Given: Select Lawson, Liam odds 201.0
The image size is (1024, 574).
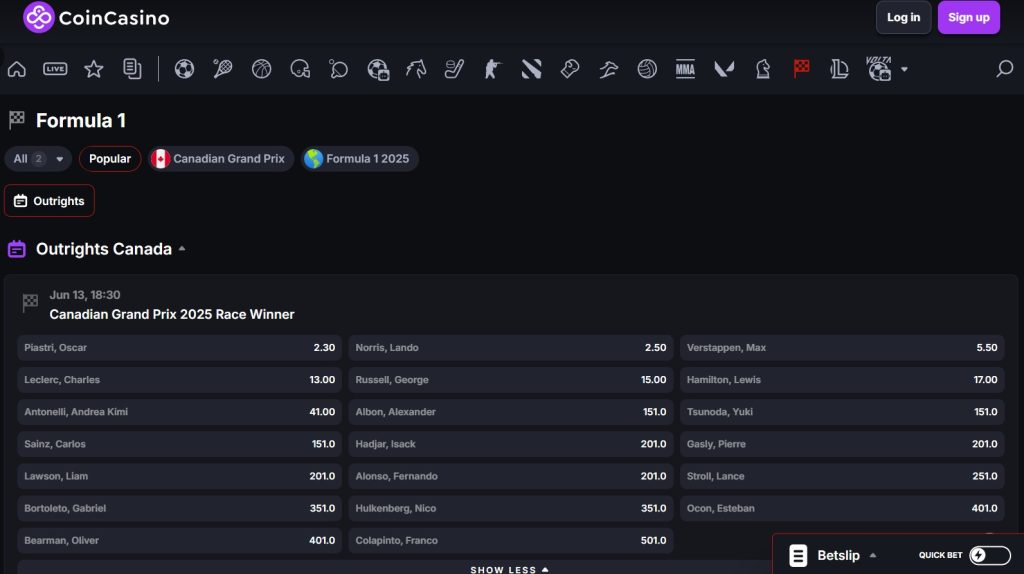Looking at the screenshot, I should point(180,476).
